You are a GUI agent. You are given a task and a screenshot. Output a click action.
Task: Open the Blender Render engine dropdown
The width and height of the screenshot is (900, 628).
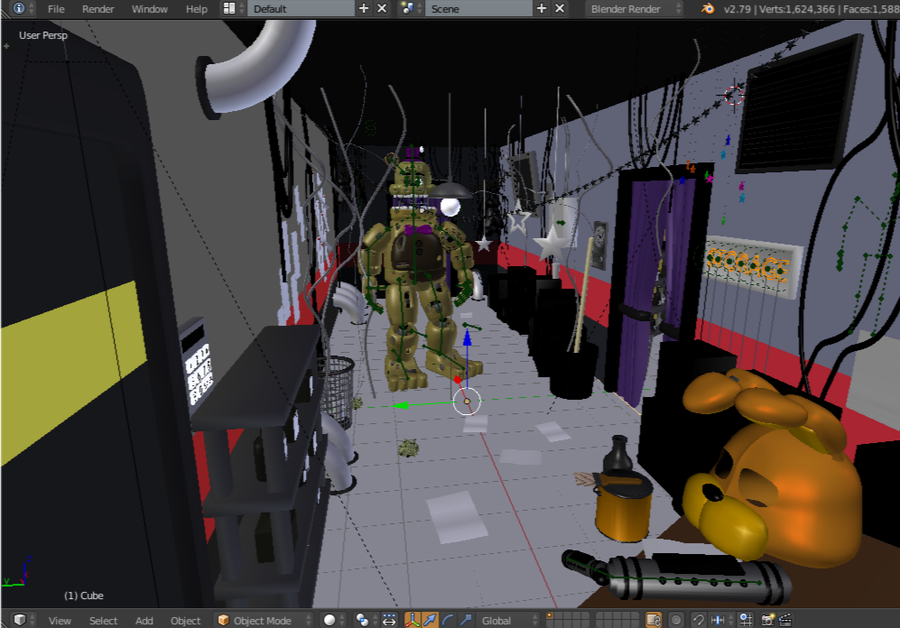tap(634, 9)
